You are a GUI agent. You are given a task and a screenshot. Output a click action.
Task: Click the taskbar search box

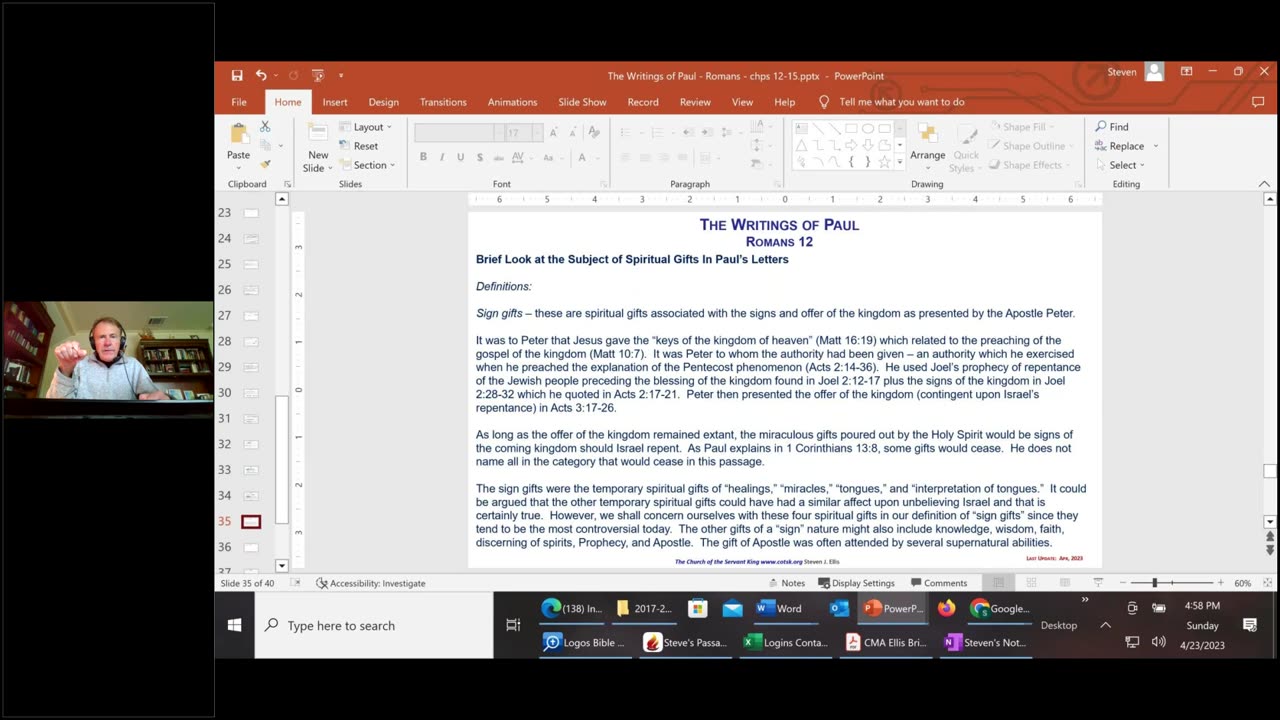374,625
